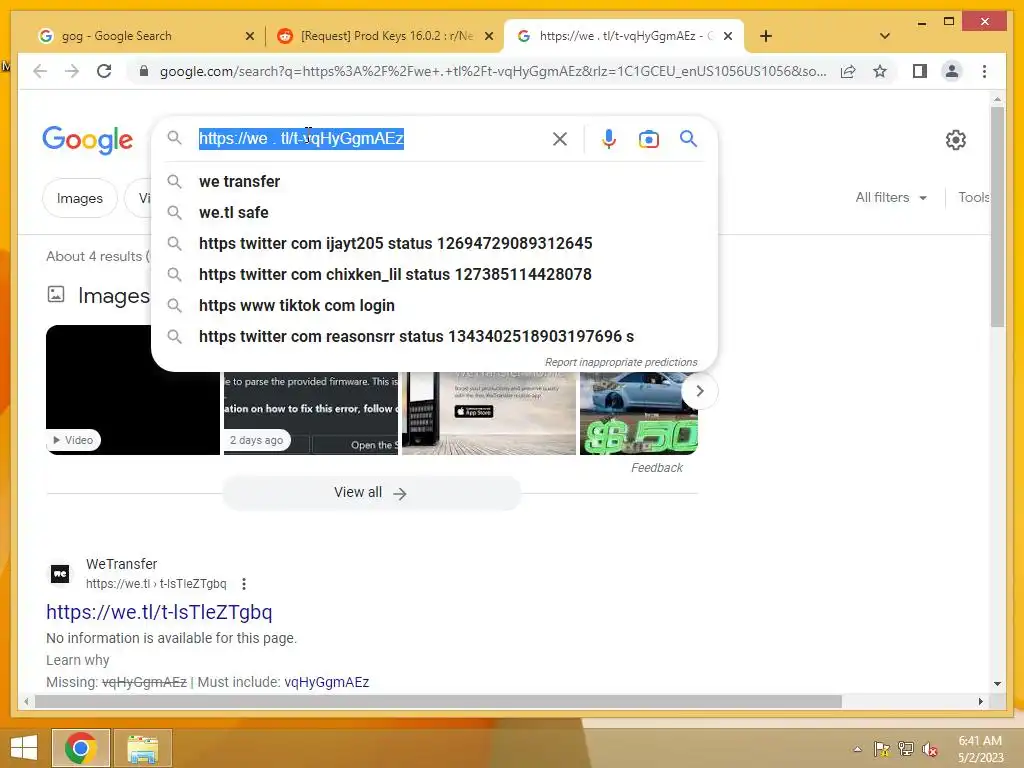Open File Explorer from the taskbar
Viewport: 1024px width, 768px height.
pos(142,748)
